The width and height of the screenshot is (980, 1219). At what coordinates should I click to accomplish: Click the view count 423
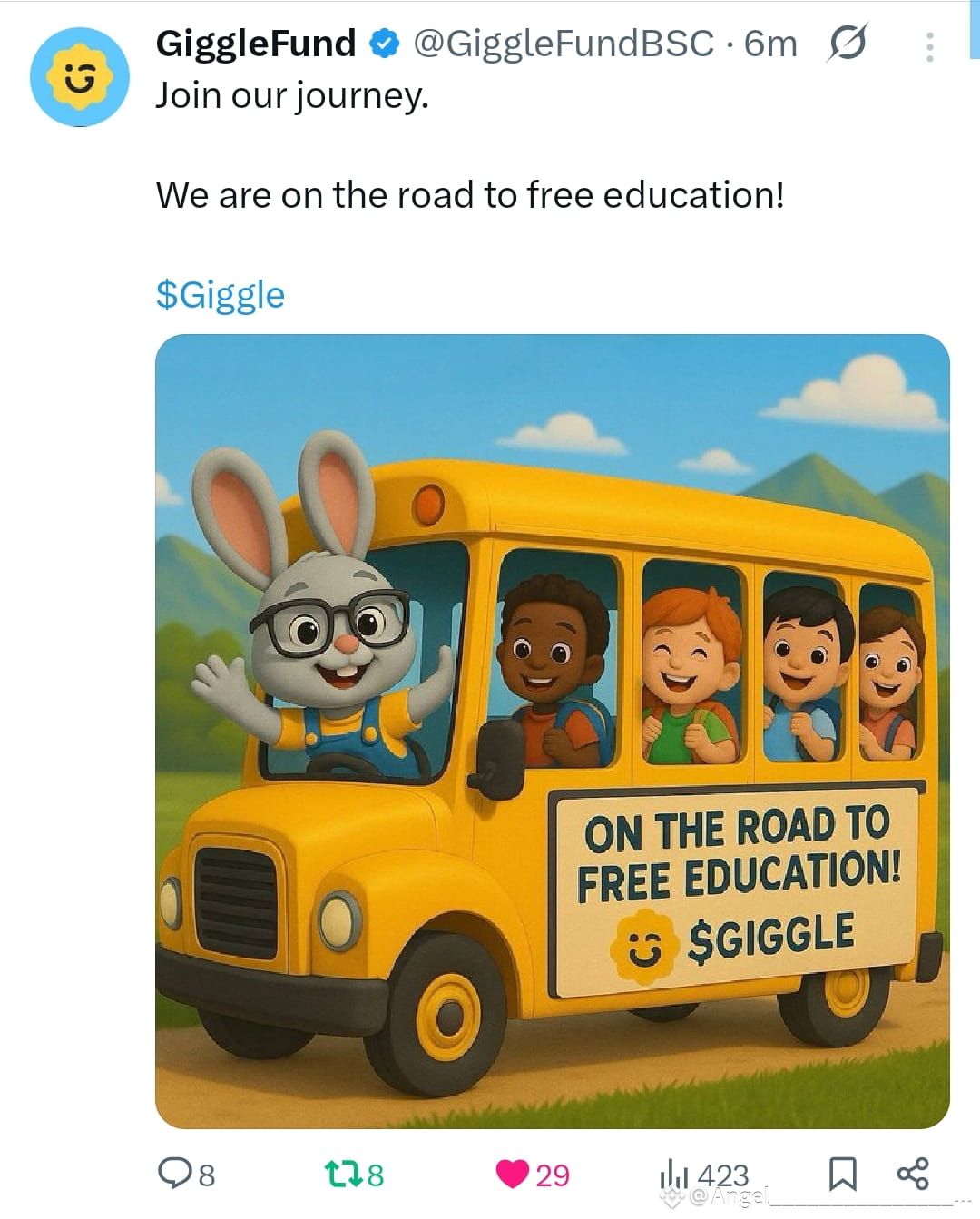(x=723, y=1175)
